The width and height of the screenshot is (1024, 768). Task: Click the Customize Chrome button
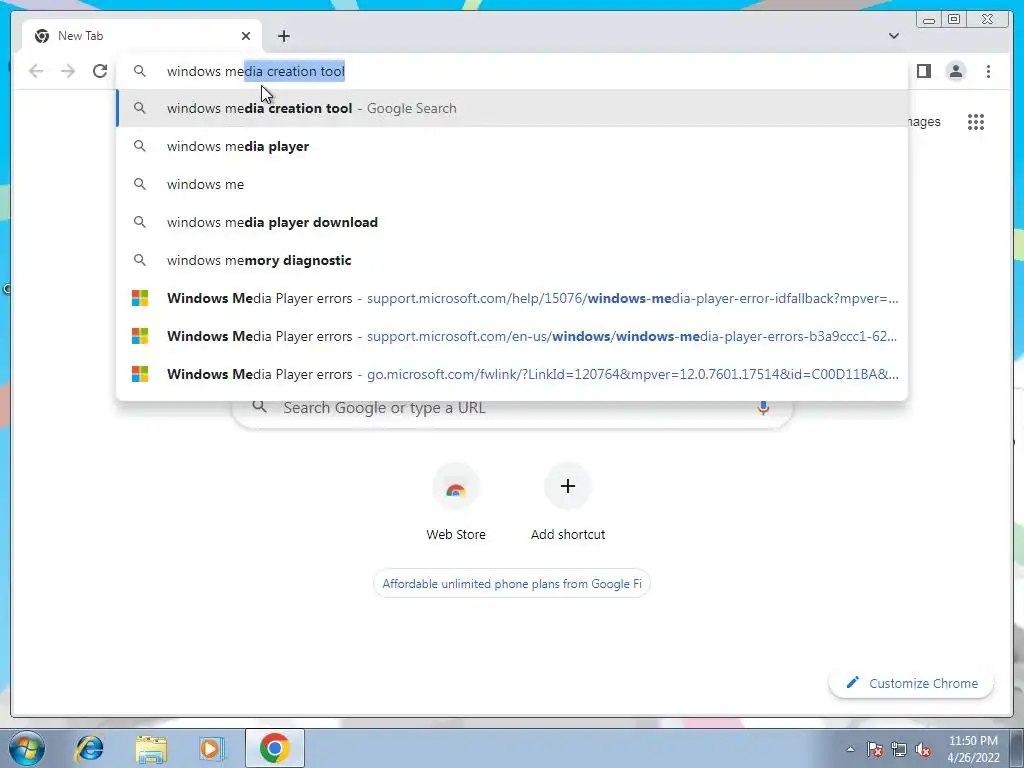(912, 683)
